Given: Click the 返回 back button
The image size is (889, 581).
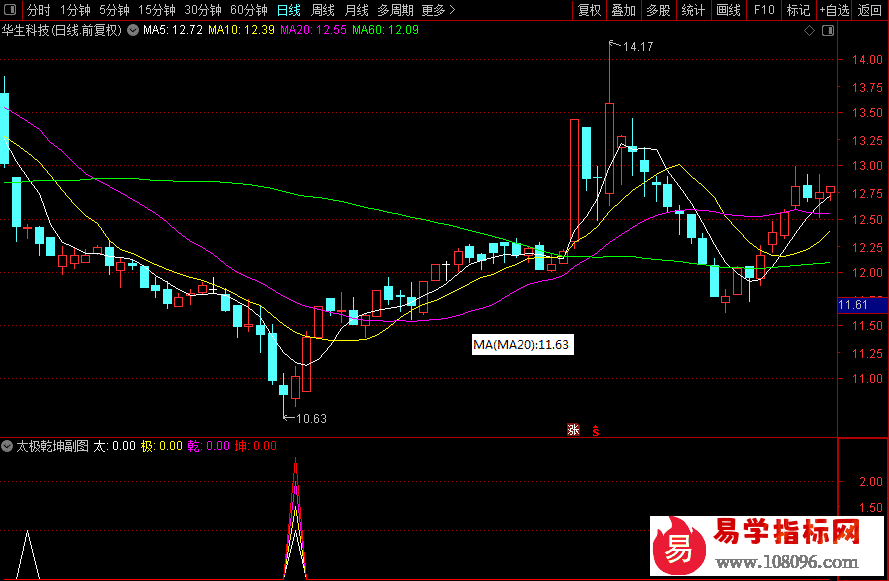Looking at the screenshot, I should [870, 10].
